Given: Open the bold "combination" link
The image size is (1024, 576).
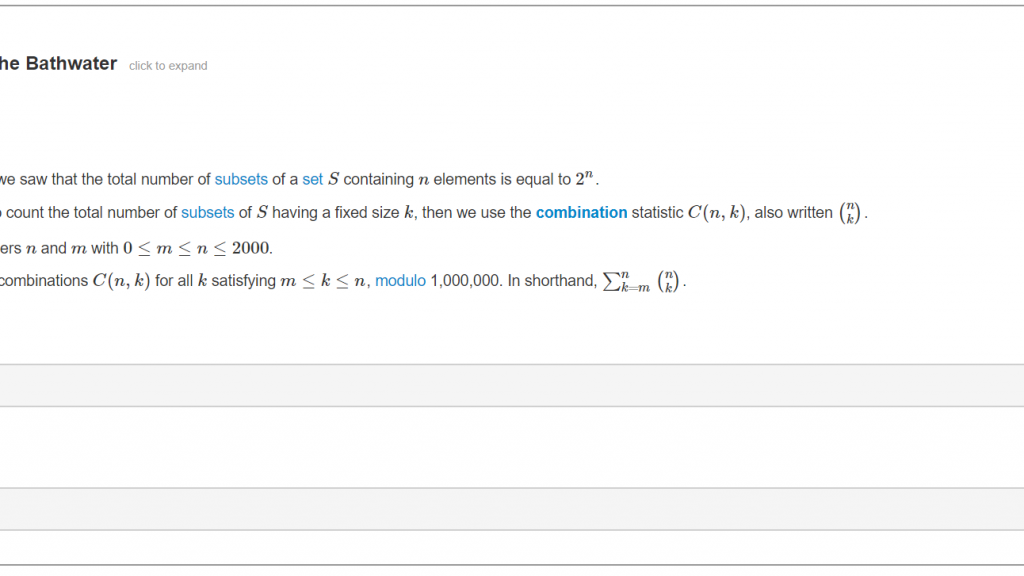Looking at the screenshot, I should click(x=581, y=213).
